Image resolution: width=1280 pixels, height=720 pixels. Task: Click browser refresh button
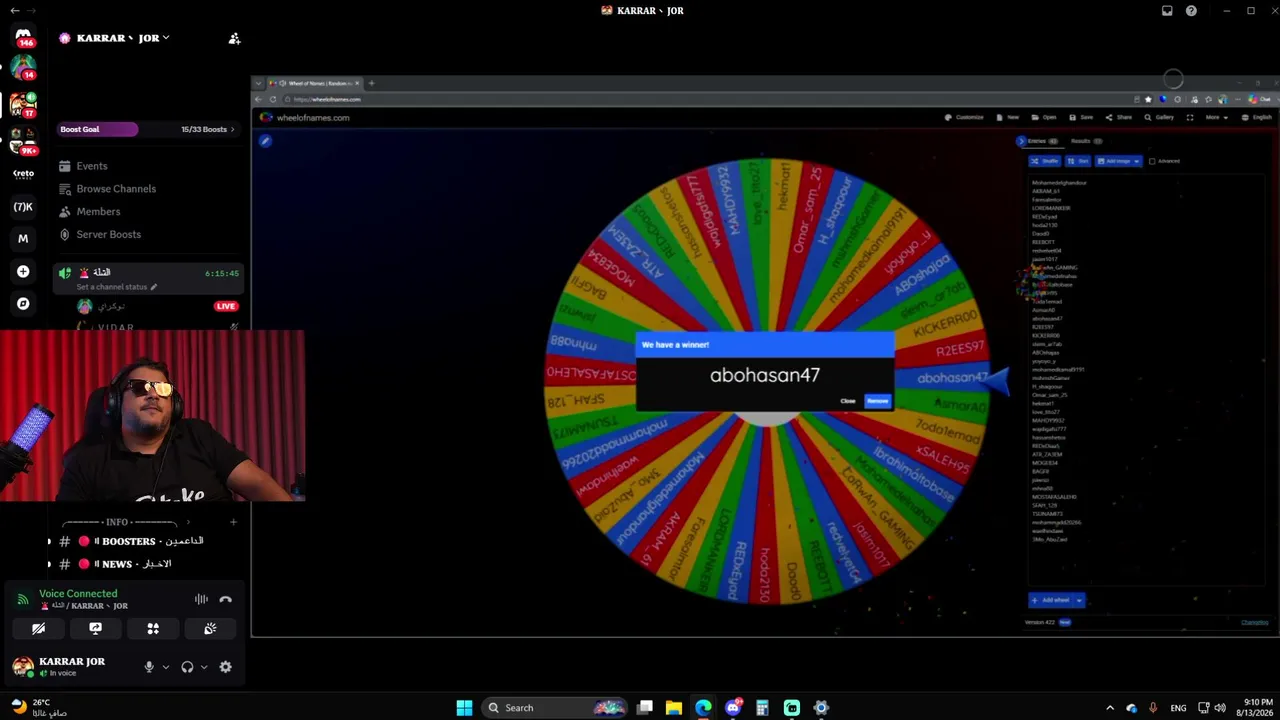coord(273,99)
